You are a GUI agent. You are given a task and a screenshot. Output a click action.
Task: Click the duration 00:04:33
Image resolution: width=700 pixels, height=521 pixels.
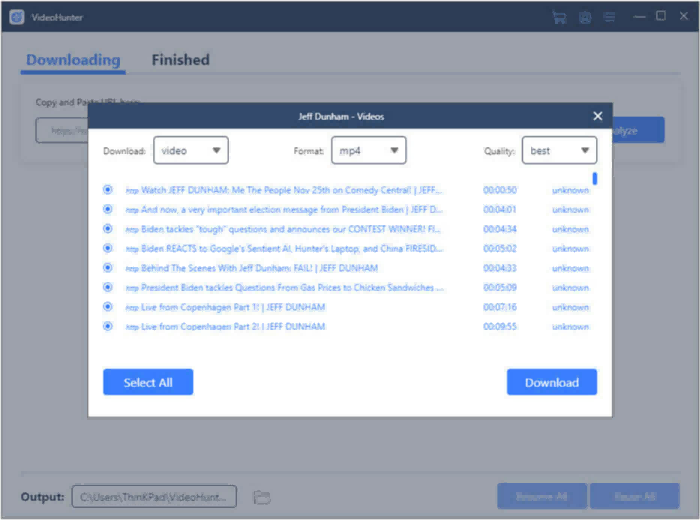(500, 268)
